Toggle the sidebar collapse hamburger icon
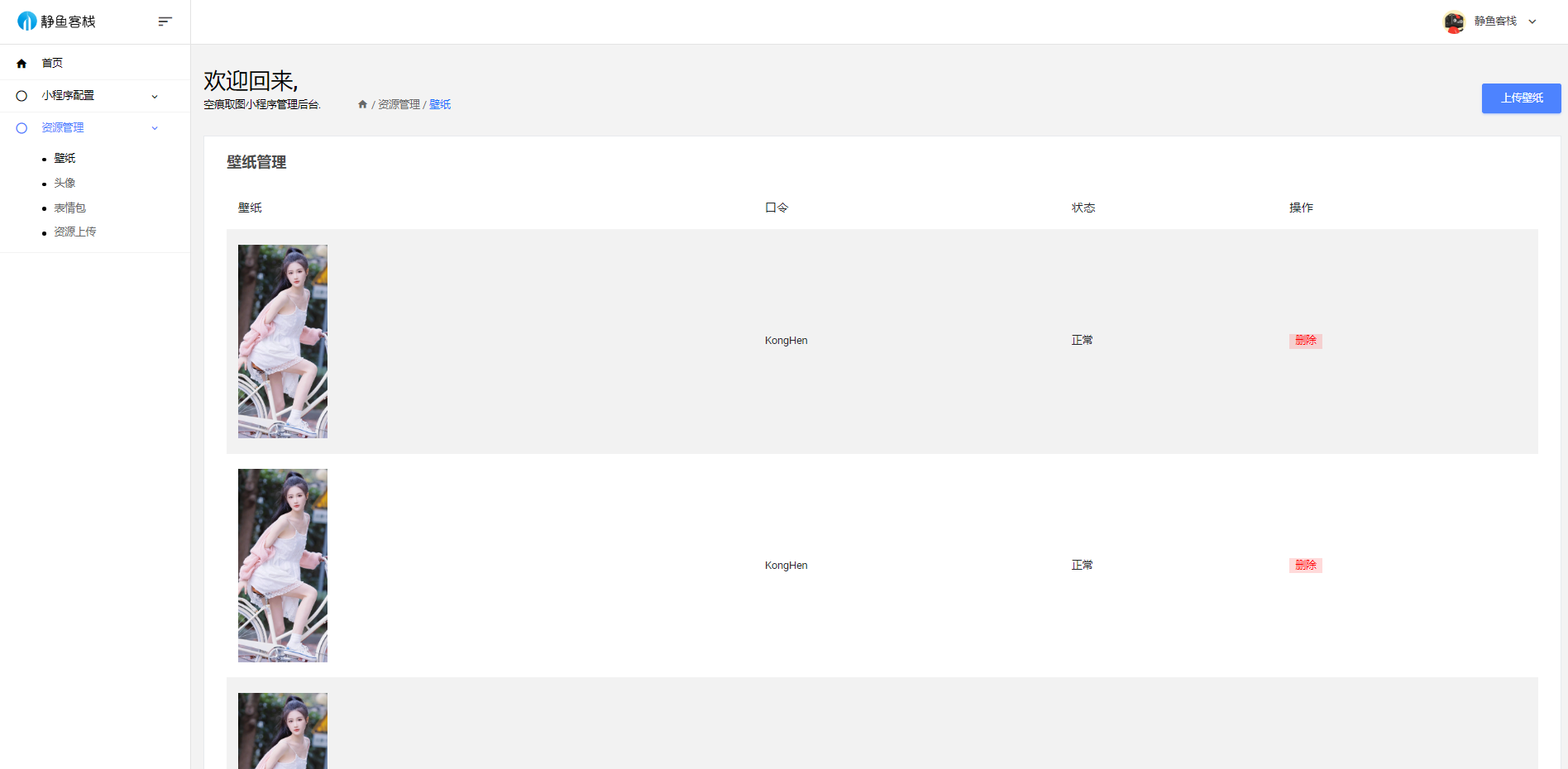The image size is (1568, 769). click(x=165, y=21)
